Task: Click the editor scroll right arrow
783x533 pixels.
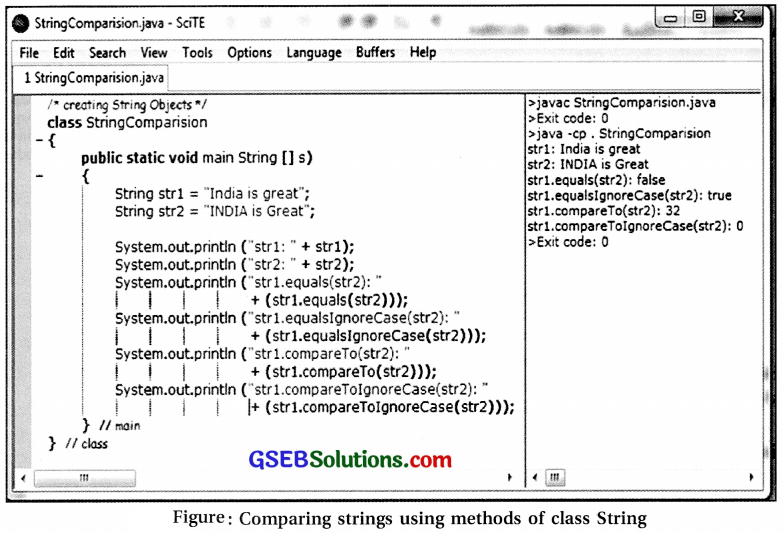Action: pyautogui.click(x=509, y=477)
